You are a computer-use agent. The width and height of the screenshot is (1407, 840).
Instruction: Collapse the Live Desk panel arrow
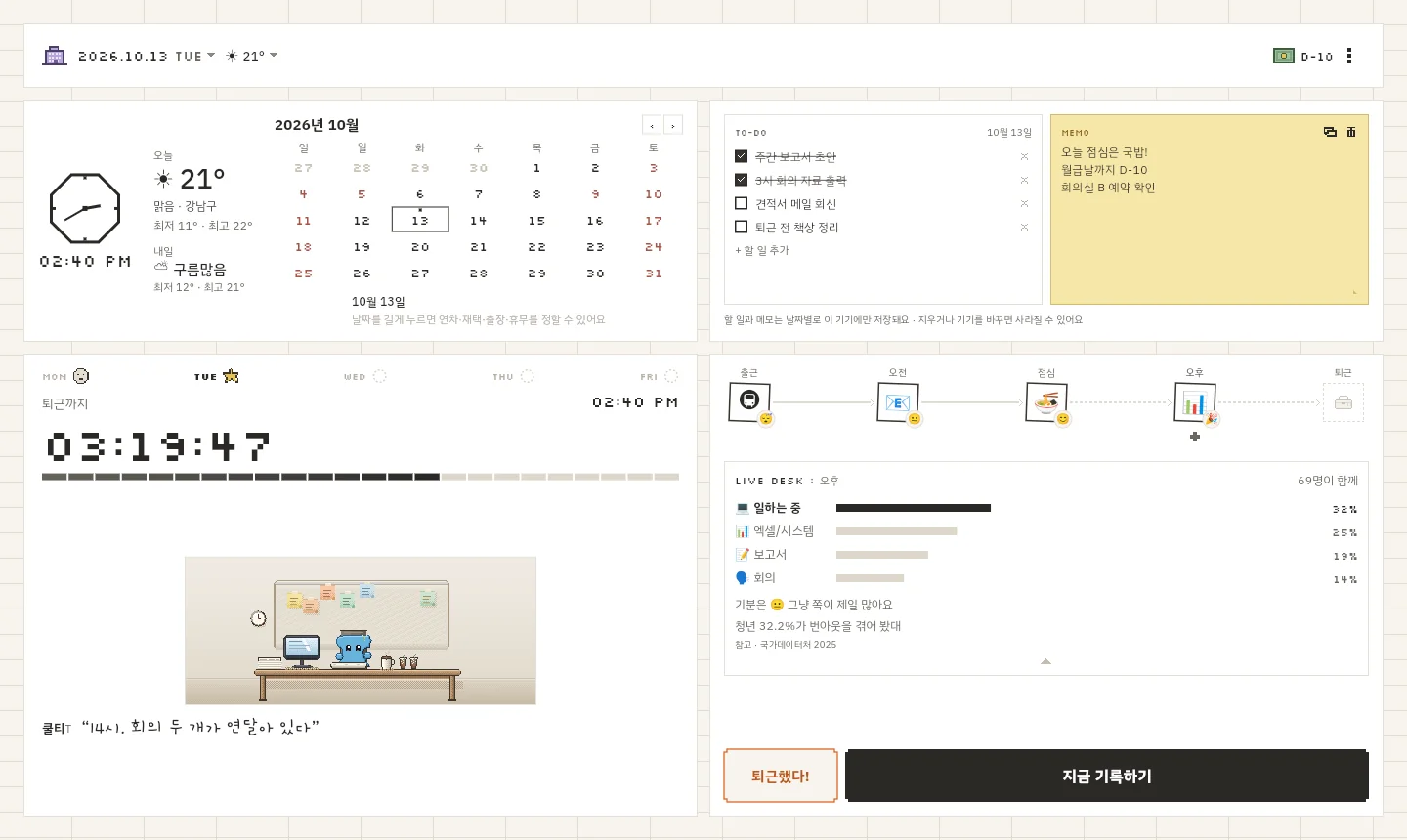coord(1045,661)
